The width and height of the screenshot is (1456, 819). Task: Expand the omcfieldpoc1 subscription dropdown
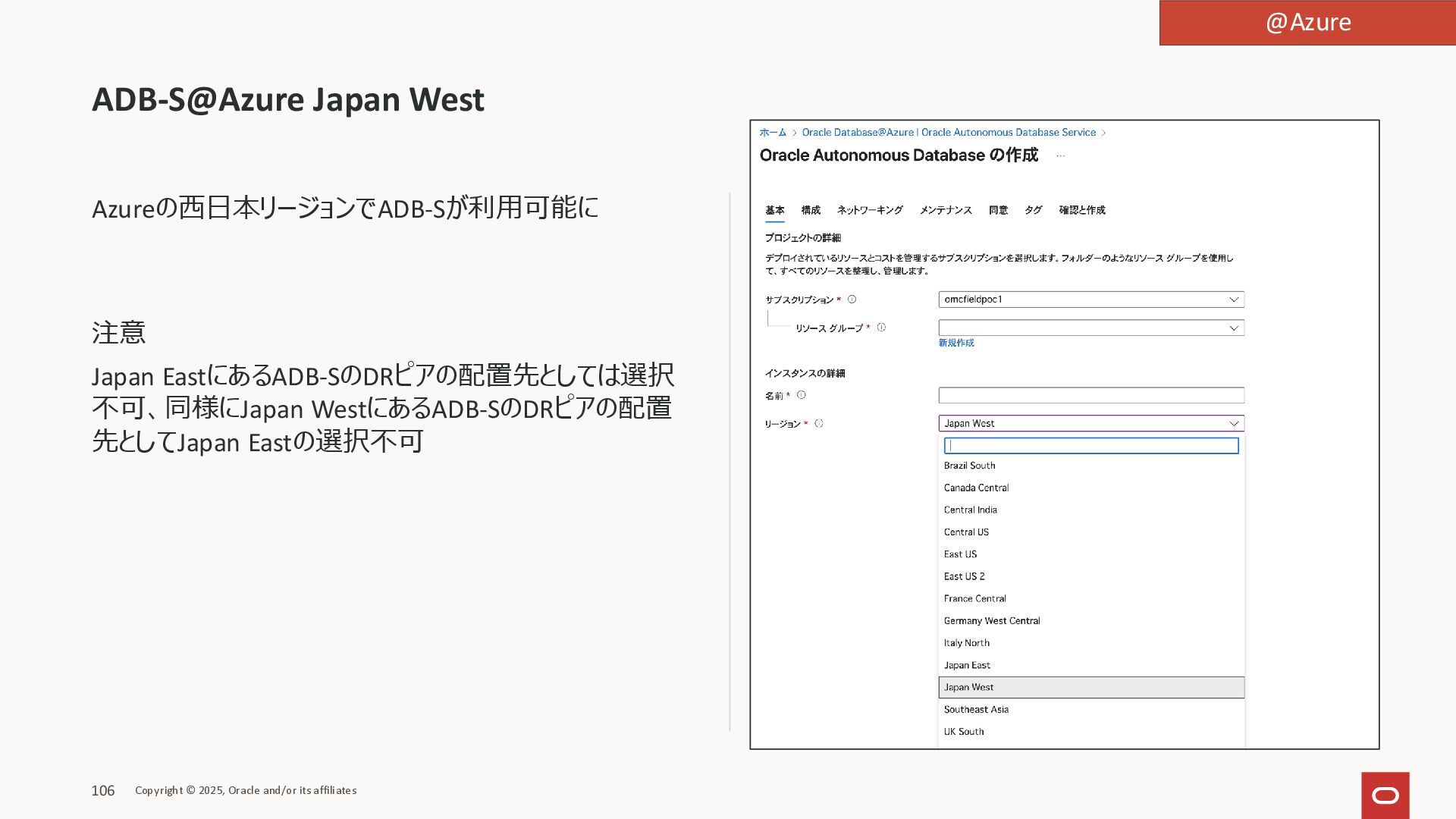[1233, 300]
